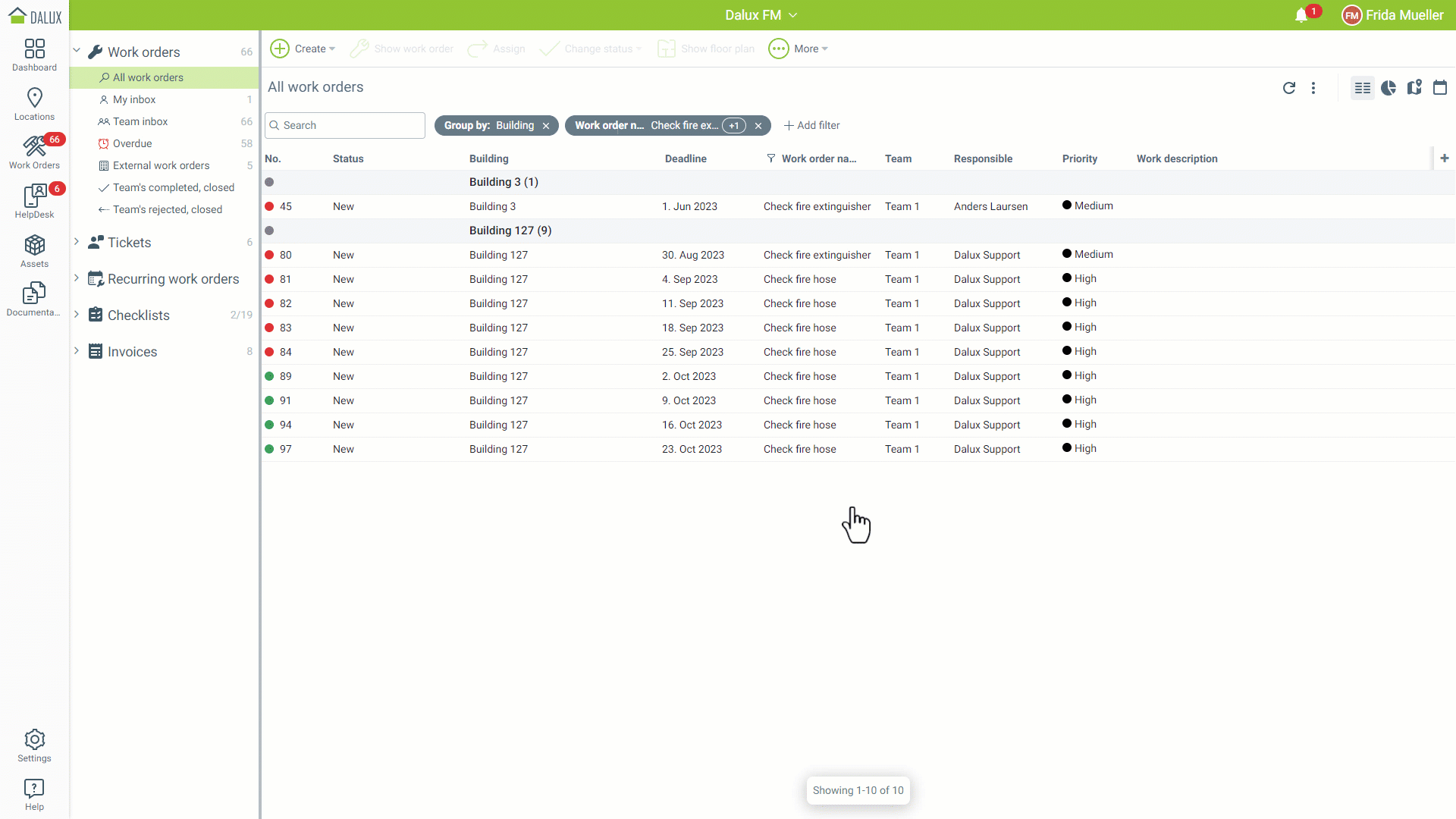This screenshot has width=1456, height=819.
Task: Add a column with the plus icon
Action: [1444, 158]
